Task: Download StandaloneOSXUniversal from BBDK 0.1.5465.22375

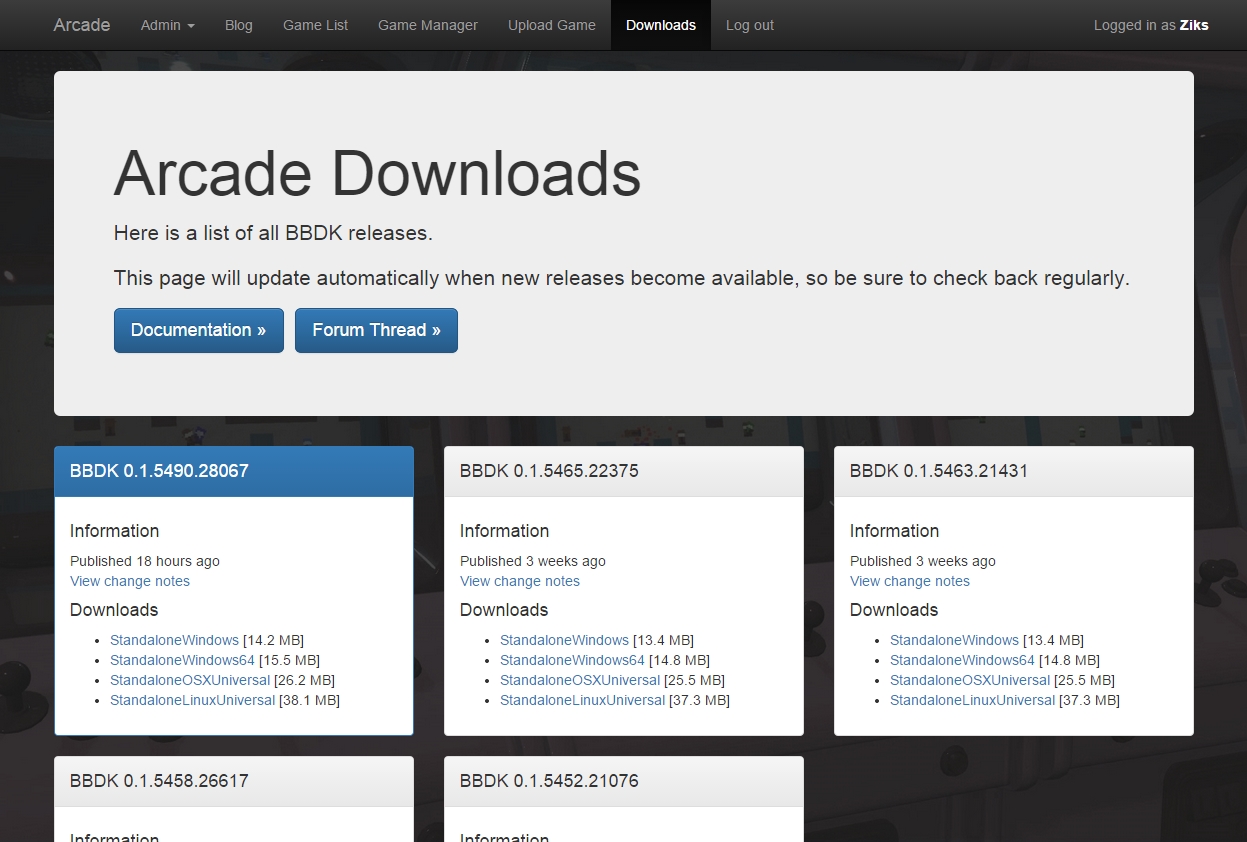Action: [x=580, y=680]
